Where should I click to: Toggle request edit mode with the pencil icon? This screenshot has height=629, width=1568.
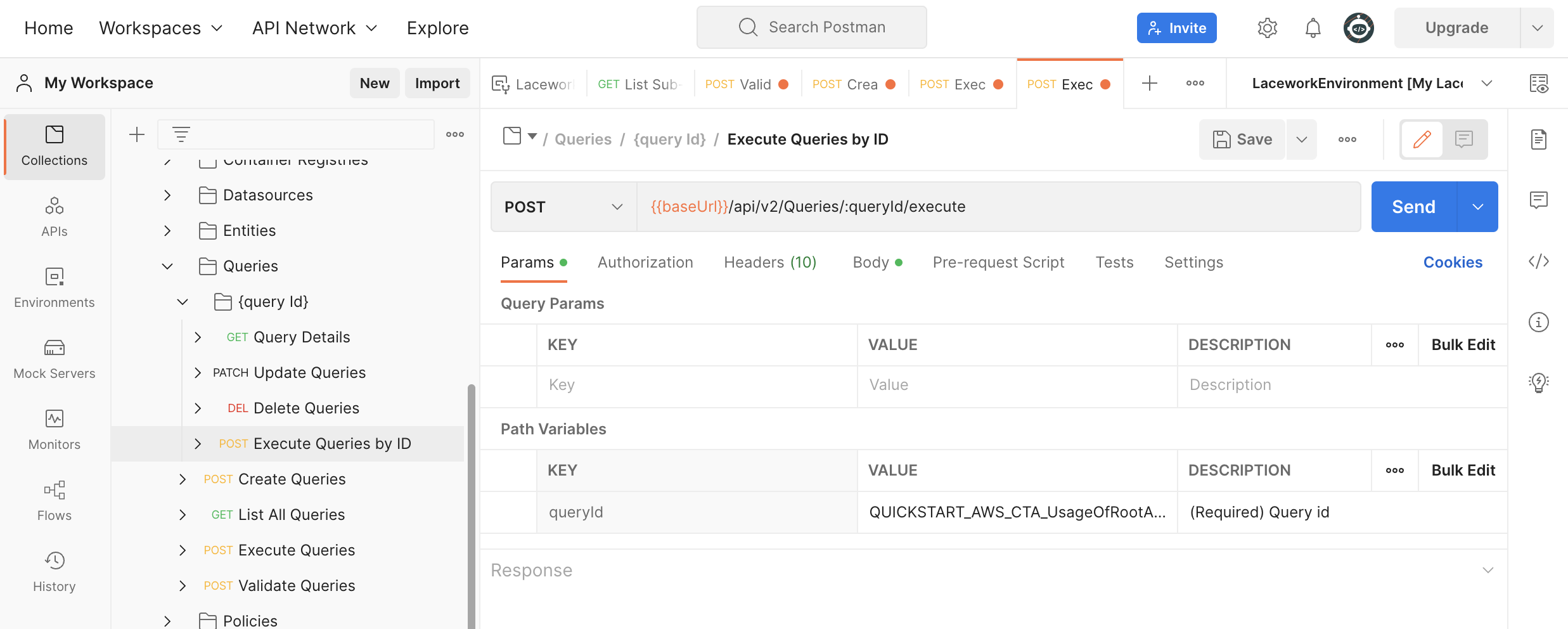point(1421,139)
